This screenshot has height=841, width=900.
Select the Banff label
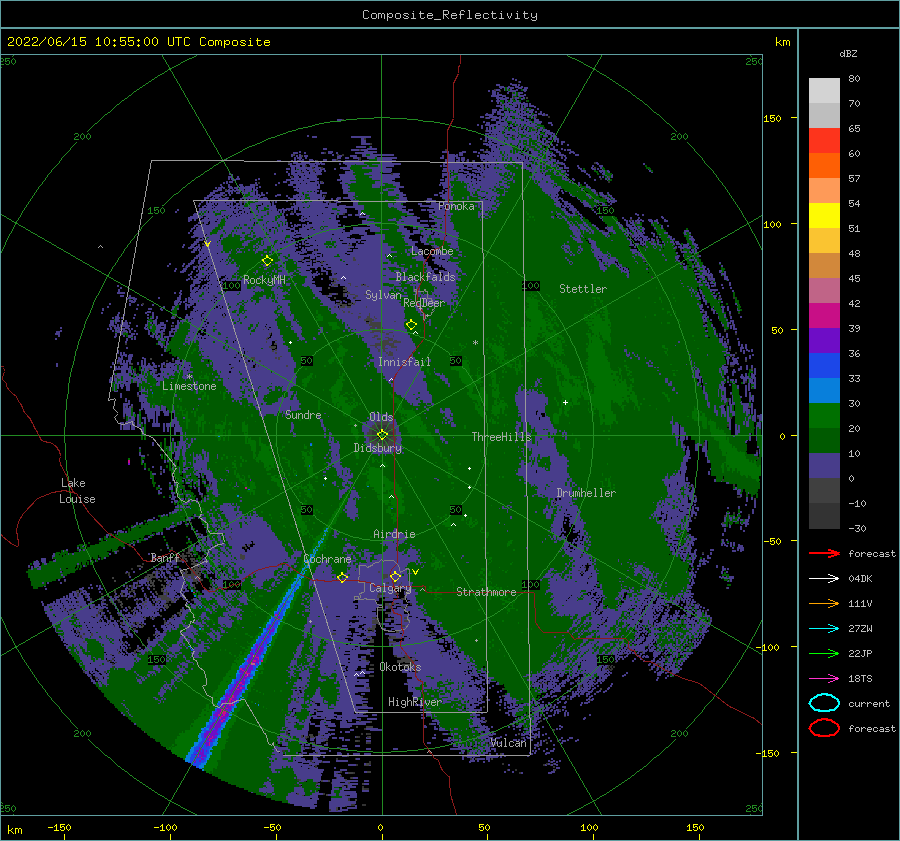tap(165, 557)
